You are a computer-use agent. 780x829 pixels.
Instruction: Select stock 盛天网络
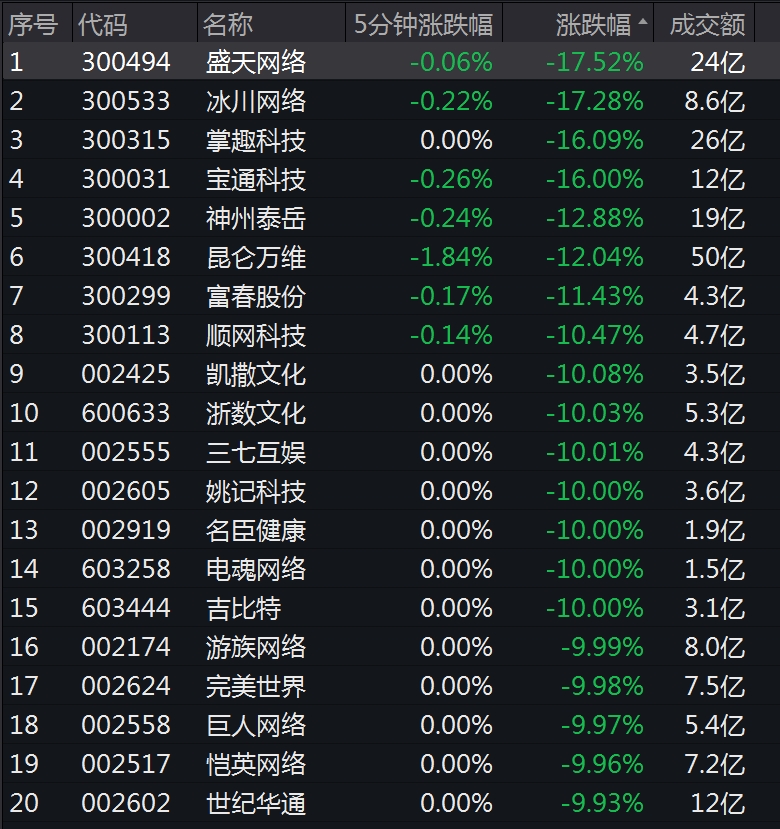coord(256,62)
